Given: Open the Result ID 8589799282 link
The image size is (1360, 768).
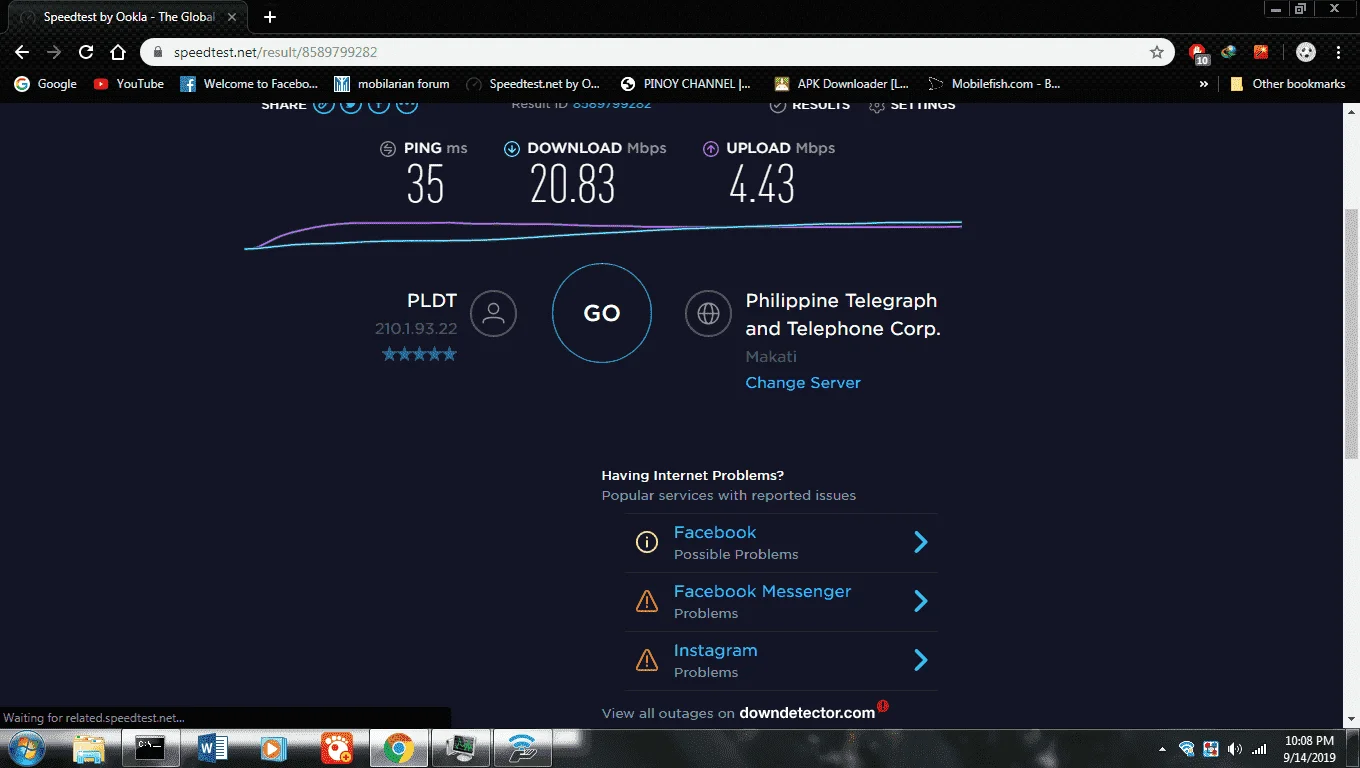Looking at the screenshot, I should (x=612, y=105).
